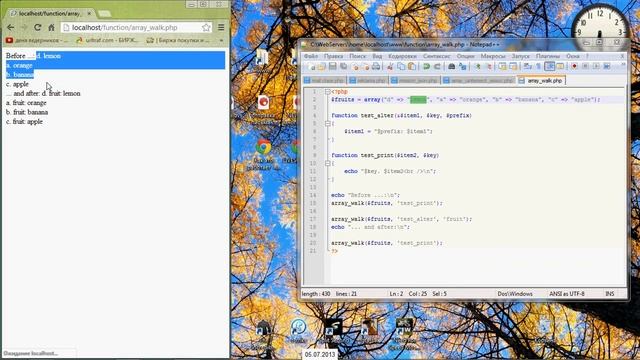This screenshot has height=360, width=640.
Task: Click 'c. fruit: apple' text in browser
Action: click(24, 122)
